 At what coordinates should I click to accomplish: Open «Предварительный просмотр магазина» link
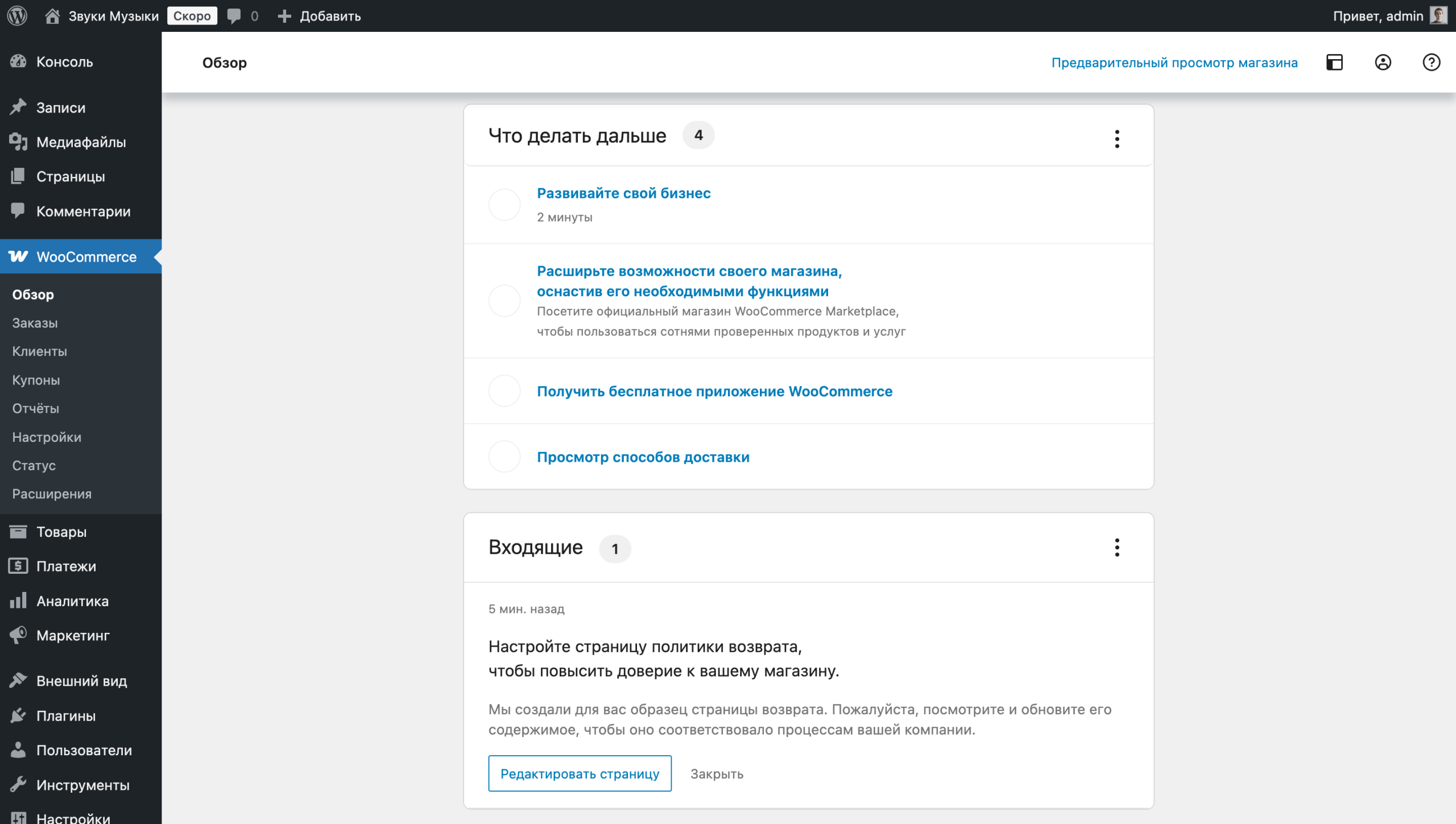(1174, 63)
